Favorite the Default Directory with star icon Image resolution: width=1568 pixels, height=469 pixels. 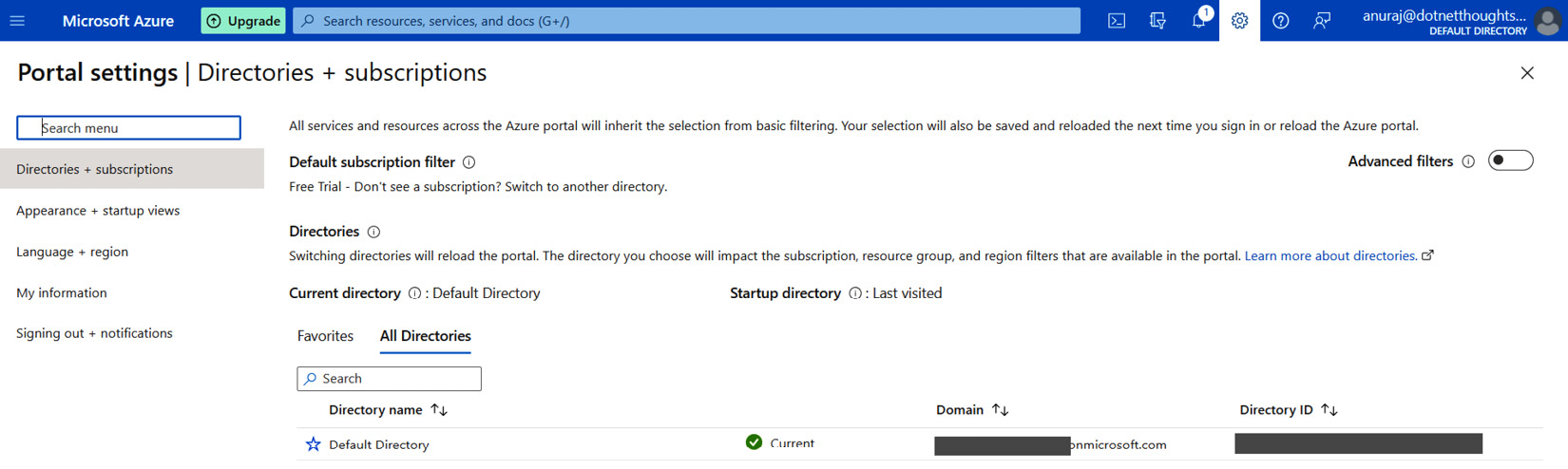pyautogui.click(x=313, y=444)
